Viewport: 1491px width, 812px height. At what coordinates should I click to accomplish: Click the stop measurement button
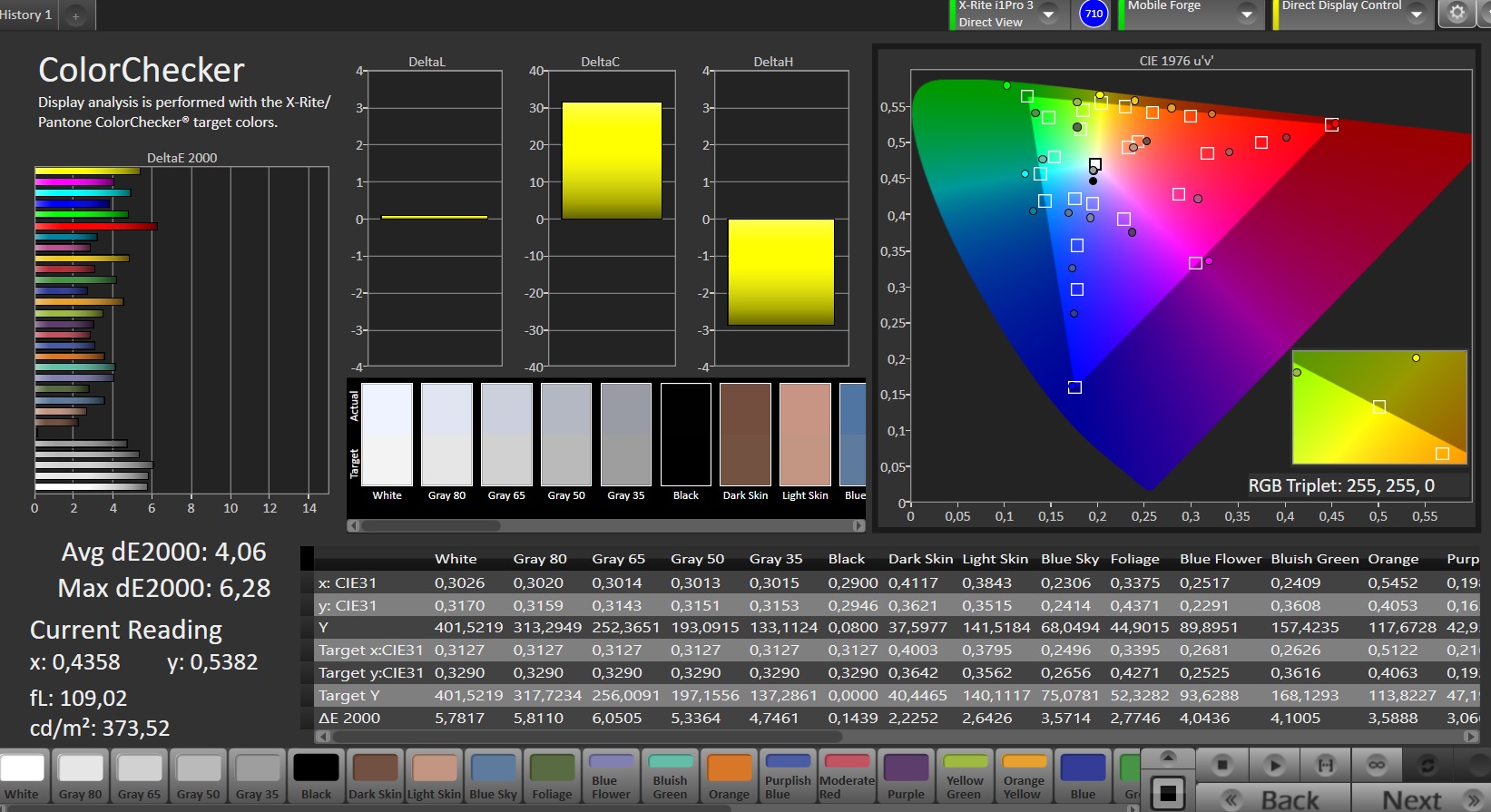coord(1222,765)
